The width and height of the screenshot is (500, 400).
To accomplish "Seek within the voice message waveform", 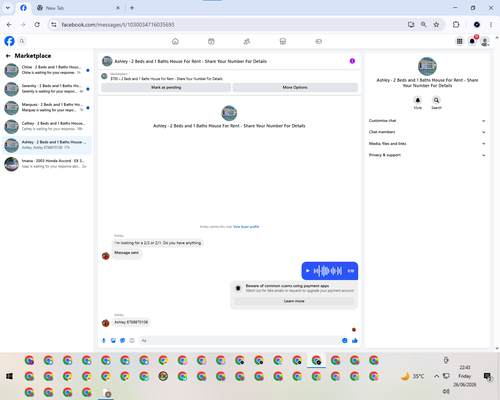I will [x=328, y=271].
